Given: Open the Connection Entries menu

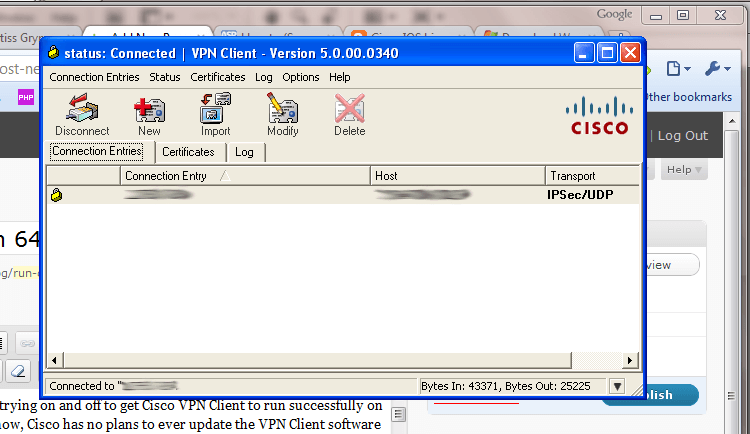Looking at the screenshot, I should [x=94, y=77].
